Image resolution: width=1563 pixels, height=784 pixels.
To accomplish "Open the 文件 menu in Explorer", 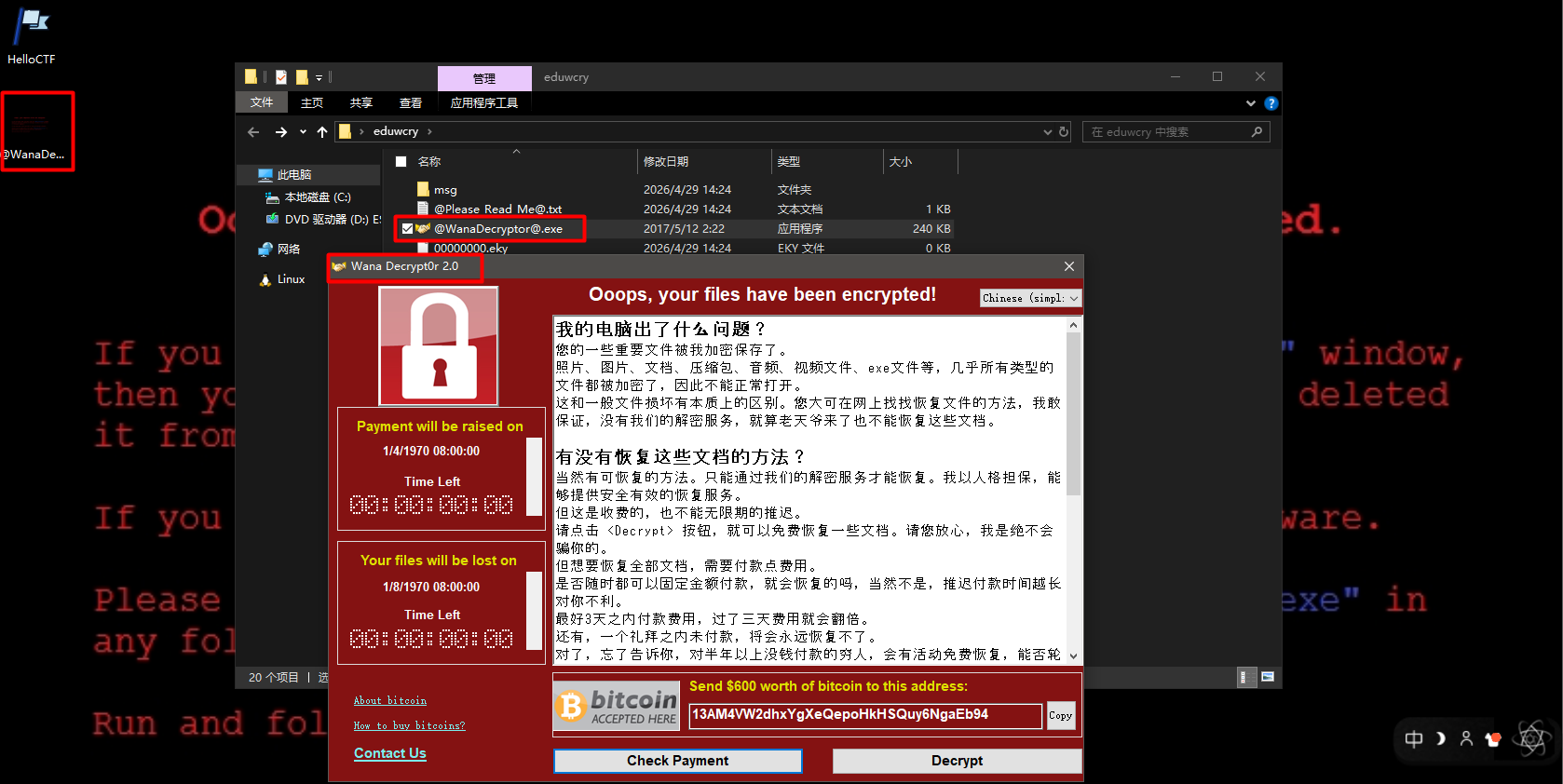I will pyautogui.click(x=262, y=103).
